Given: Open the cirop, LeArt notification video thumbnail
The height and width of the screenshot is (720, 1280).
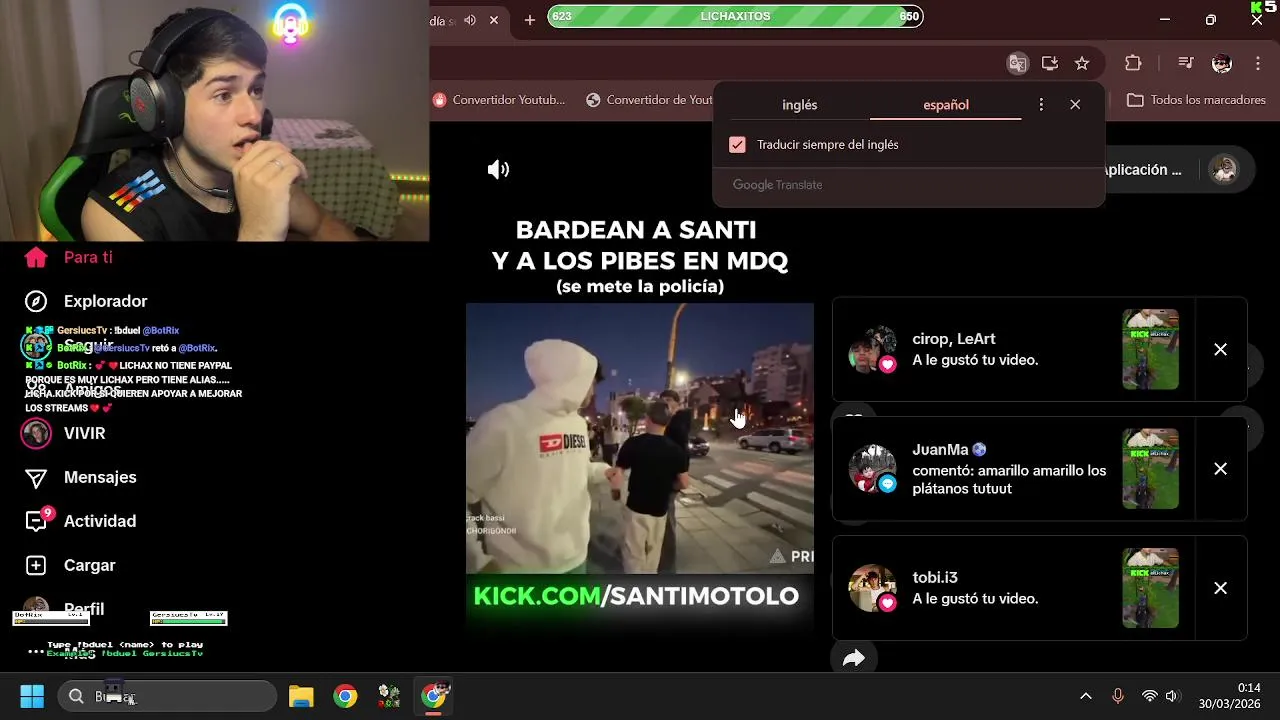Looking at the screenshot, I should [x=1150, y=349].
